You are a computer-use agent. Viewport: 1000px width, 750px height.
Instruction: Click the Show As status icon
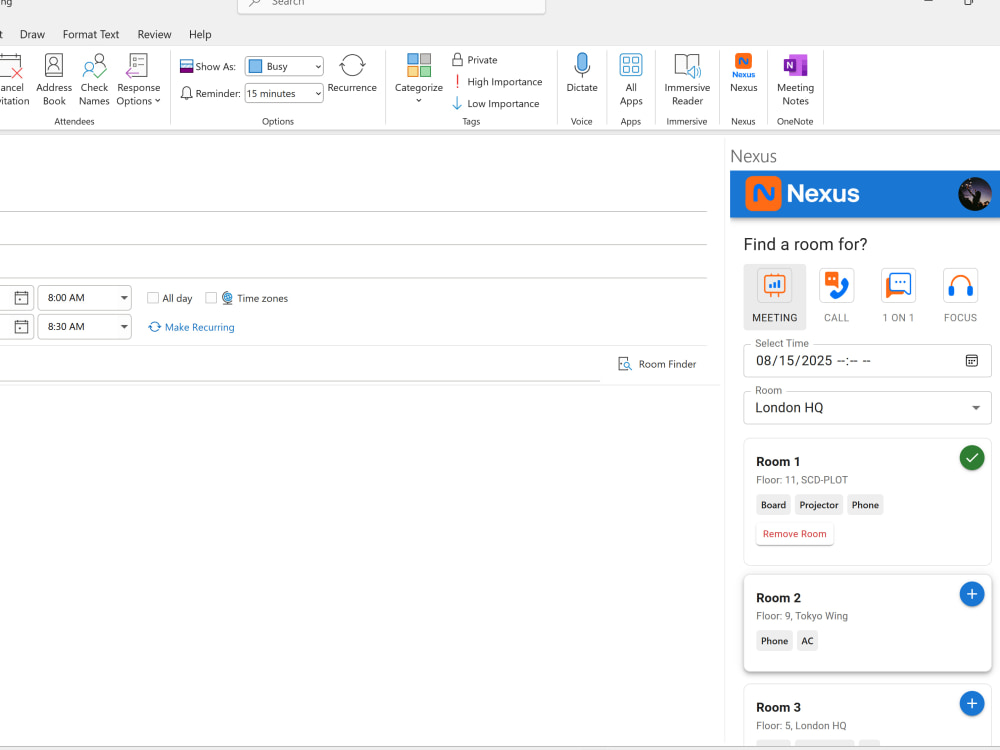click(x=186, y=66)
